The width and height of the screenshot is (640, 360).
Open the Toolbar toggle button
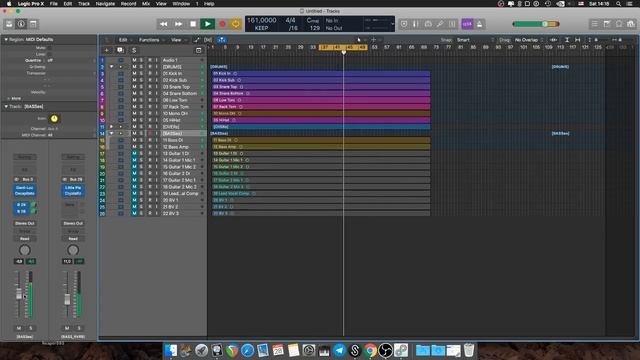[x=33, y=24]
